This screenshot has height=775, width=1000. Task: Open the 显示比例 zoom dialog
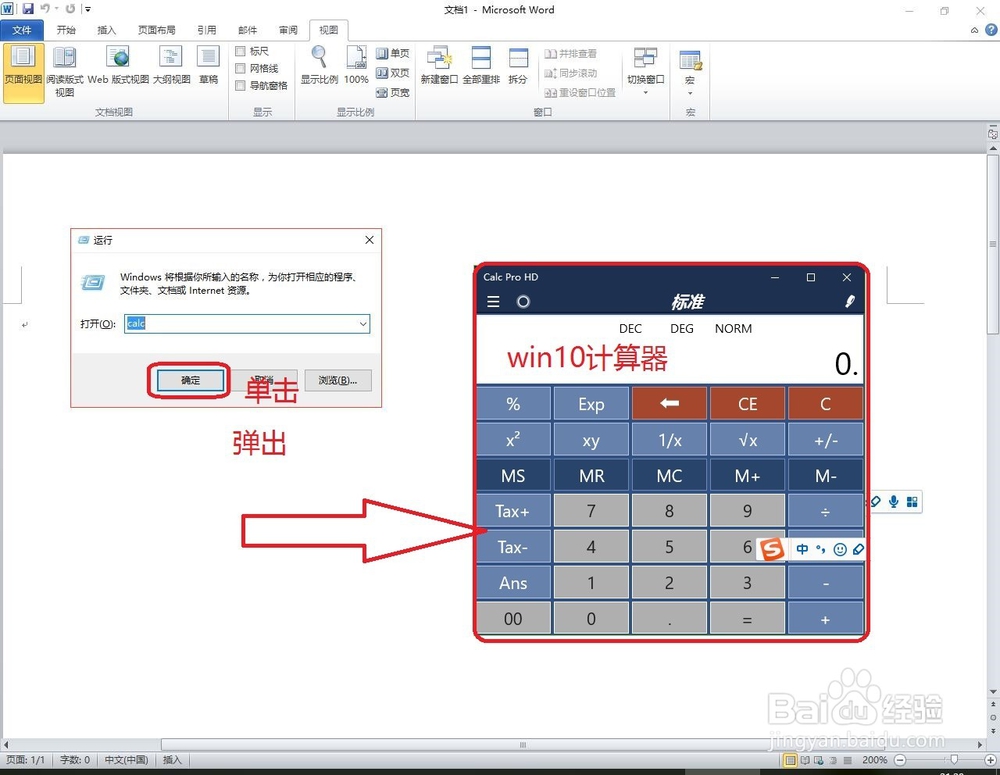pyautogui.click(x=318, y=68)
